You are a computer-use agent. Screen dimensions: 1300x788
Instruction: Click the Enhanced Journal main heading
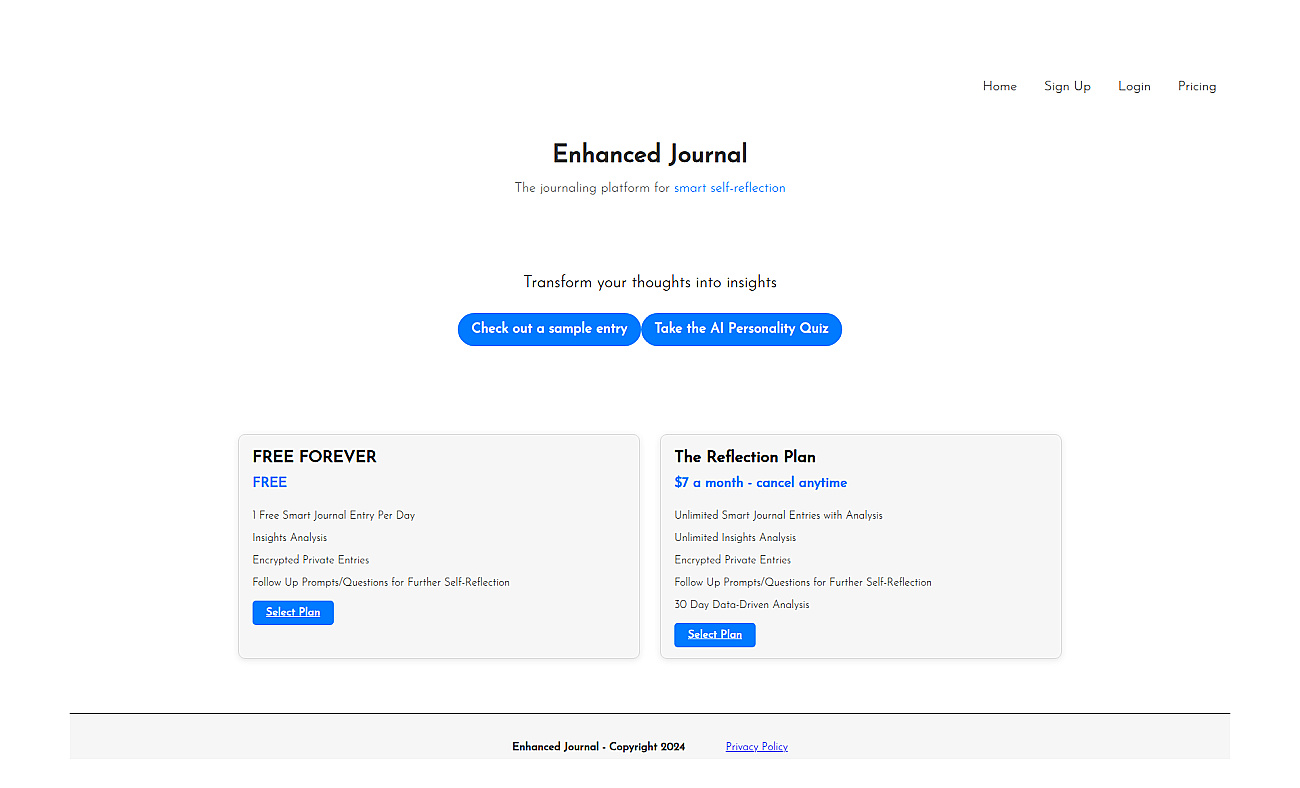point(650,154)
